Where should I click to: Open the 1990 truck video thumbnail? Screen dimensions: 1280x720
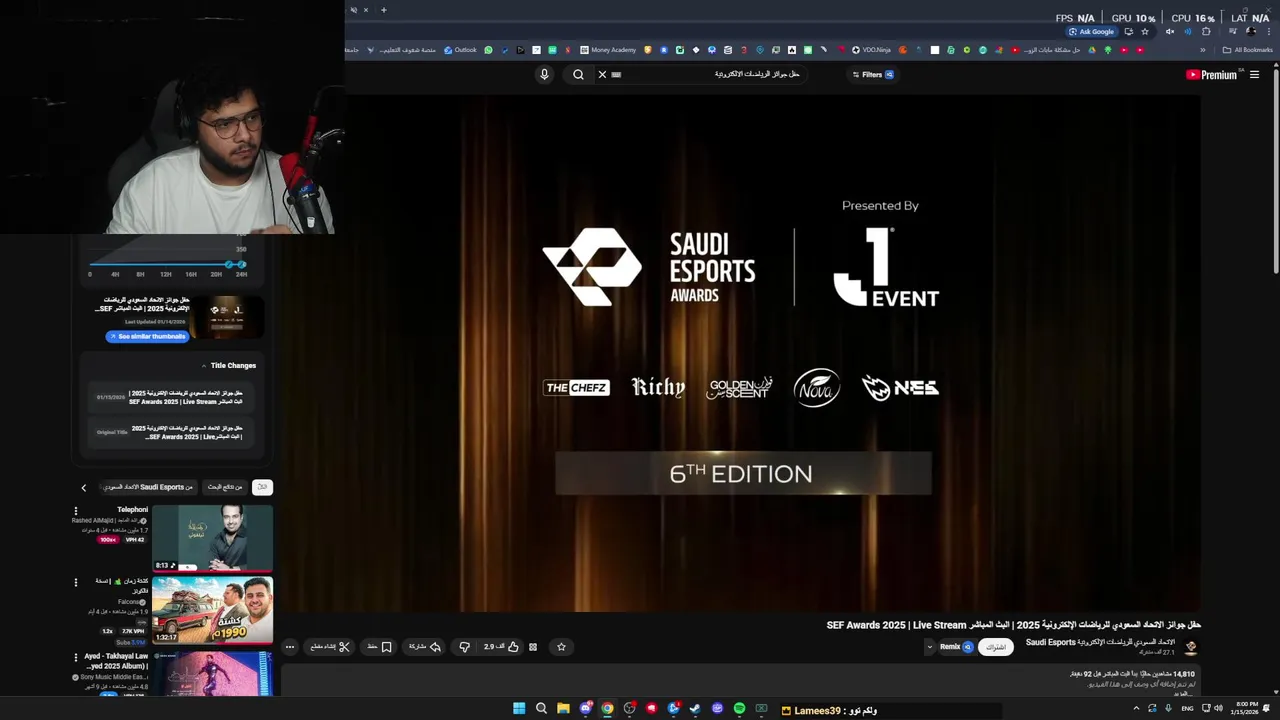212,610
